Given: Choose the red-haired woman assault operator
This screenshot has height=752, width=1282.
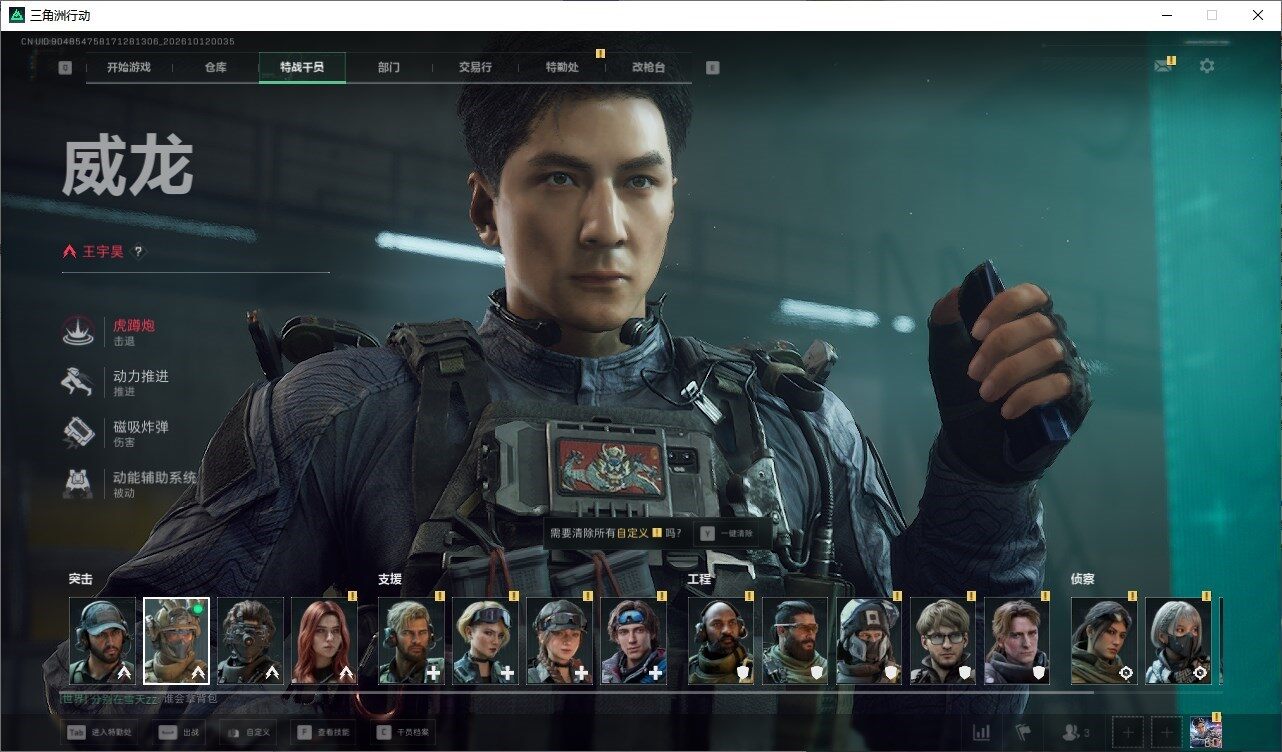Looking at the screenshot, I should 325,641.
